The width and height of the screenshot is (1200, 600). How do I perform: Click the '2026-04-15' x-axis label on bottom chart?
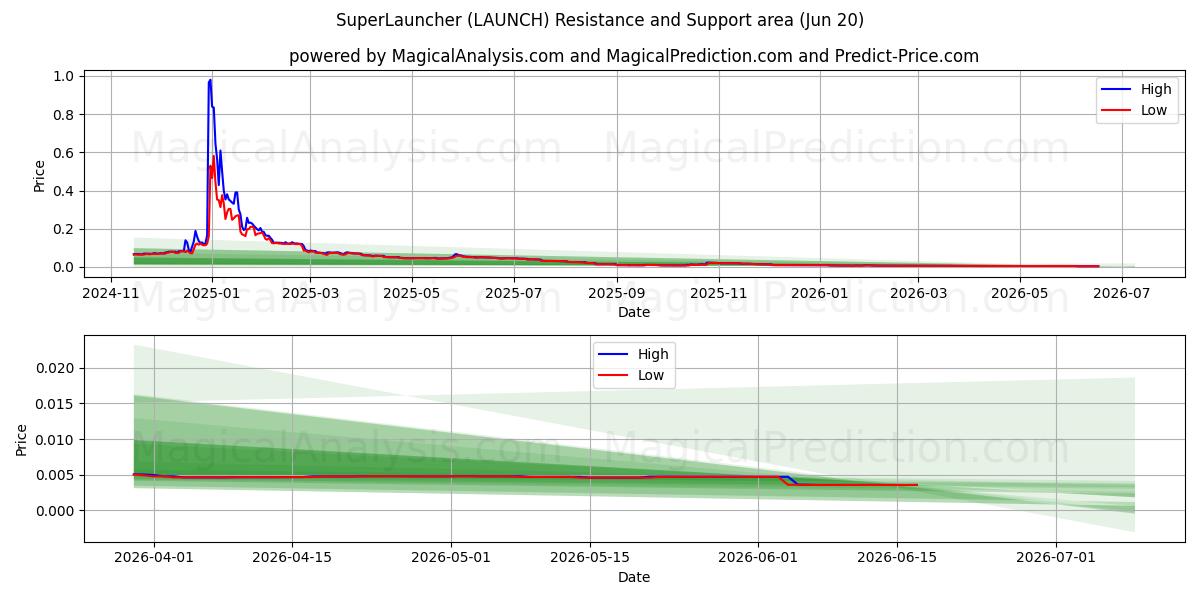pos(292,559)
